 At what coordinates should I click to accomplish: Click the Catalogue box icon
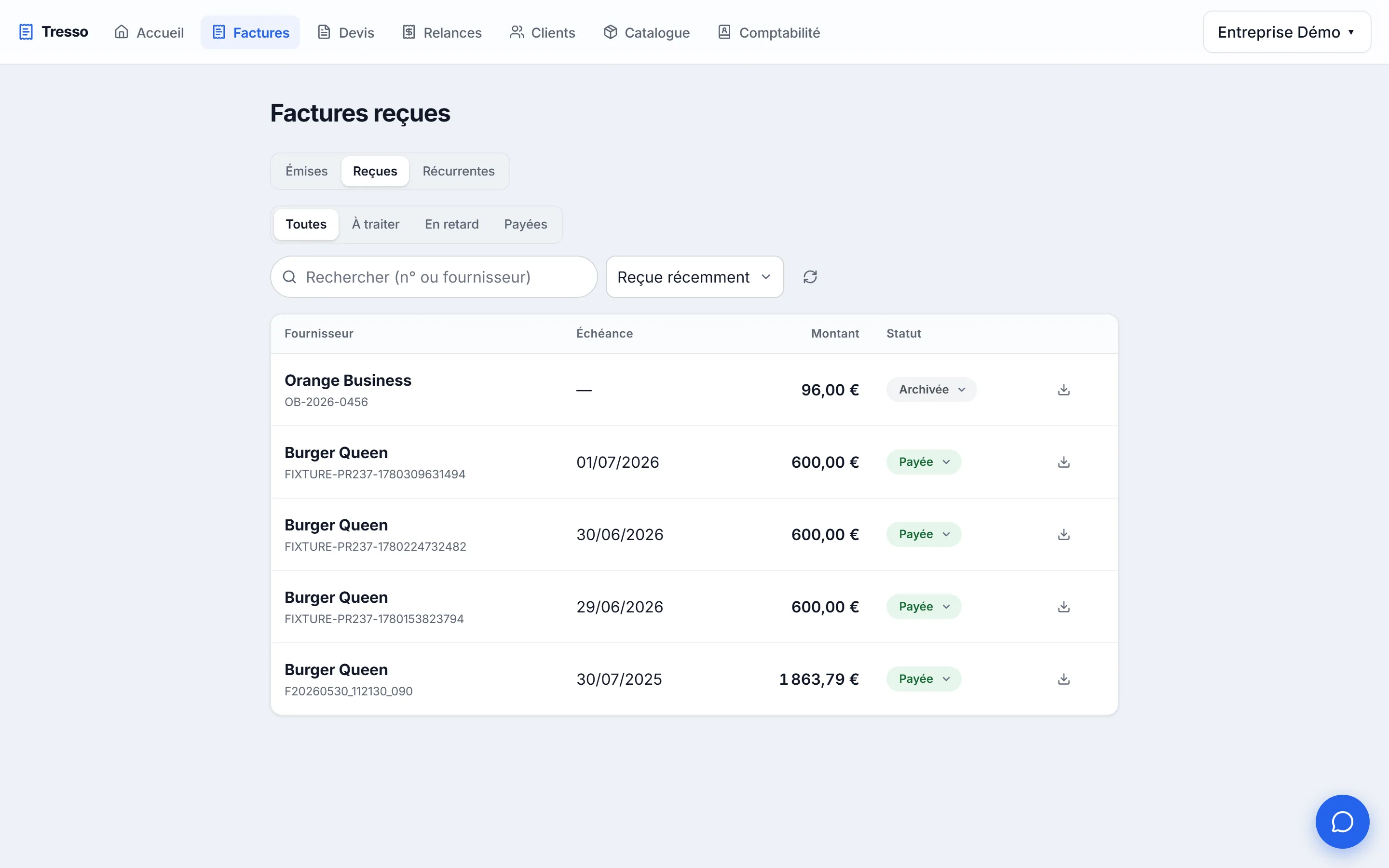point(610,32)
